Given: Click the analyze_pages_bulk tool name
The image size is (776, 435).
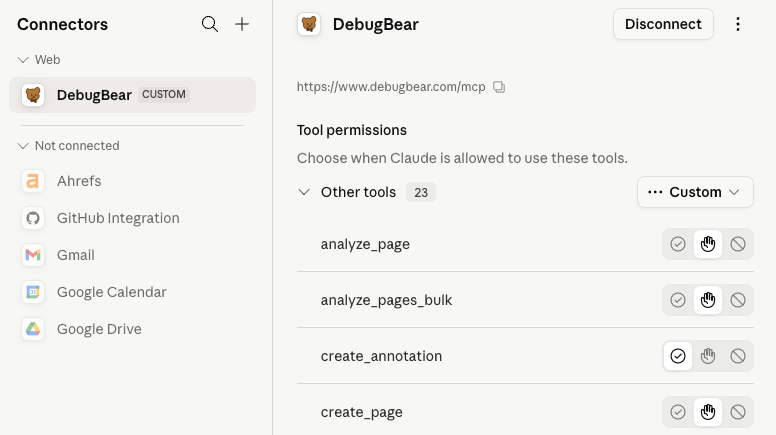Looking at the screenshot, I should (386, 300).
